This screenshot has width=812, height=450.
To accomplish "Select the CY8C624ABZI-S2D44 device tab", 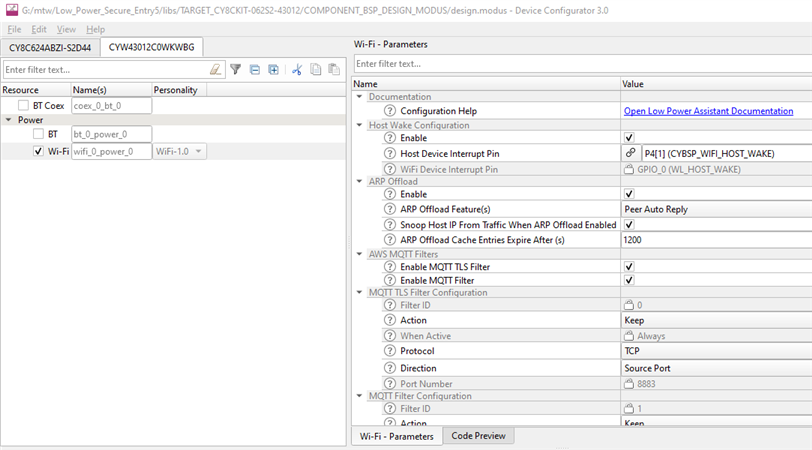I will tap(49, 48).
